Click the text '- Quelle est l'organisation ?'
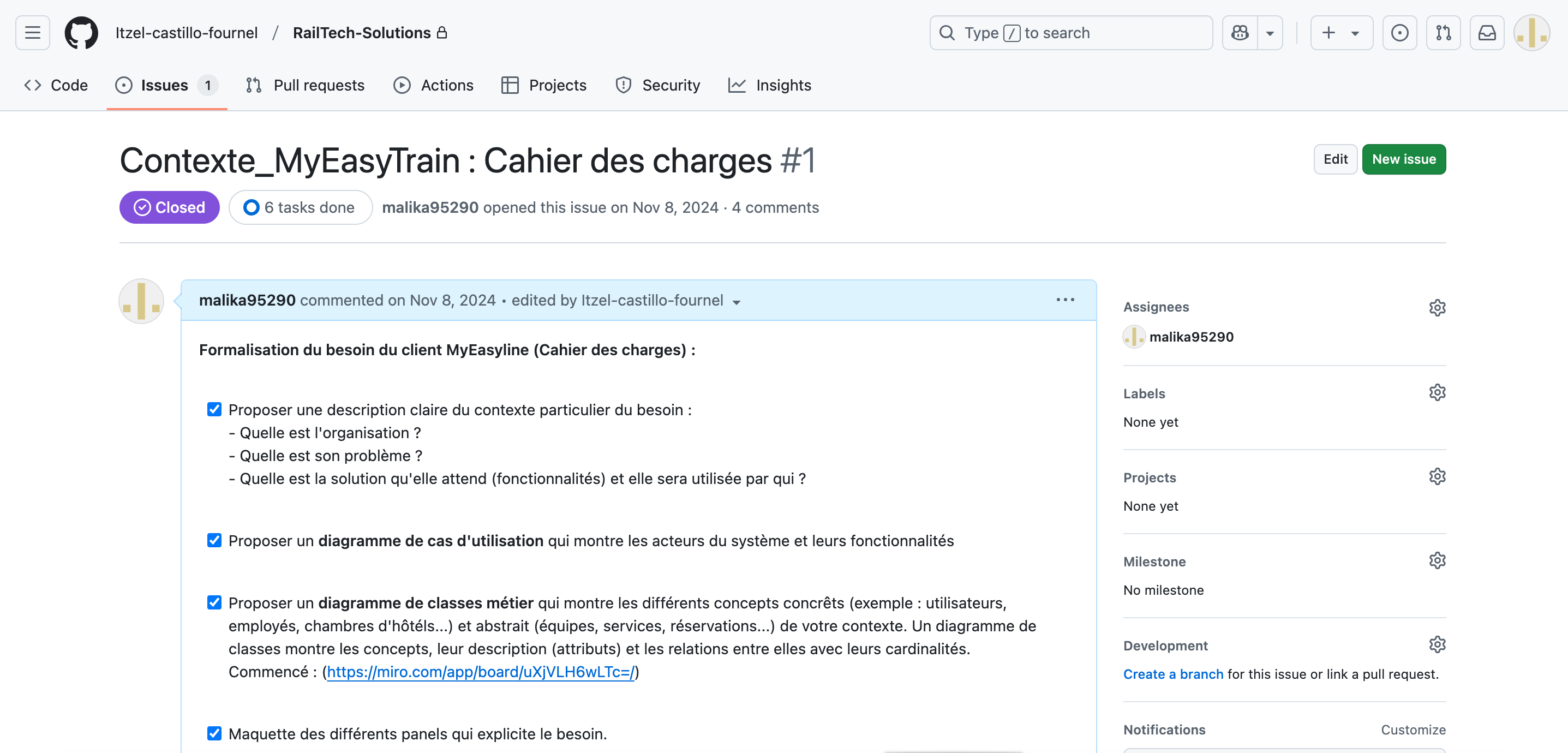 325,433
